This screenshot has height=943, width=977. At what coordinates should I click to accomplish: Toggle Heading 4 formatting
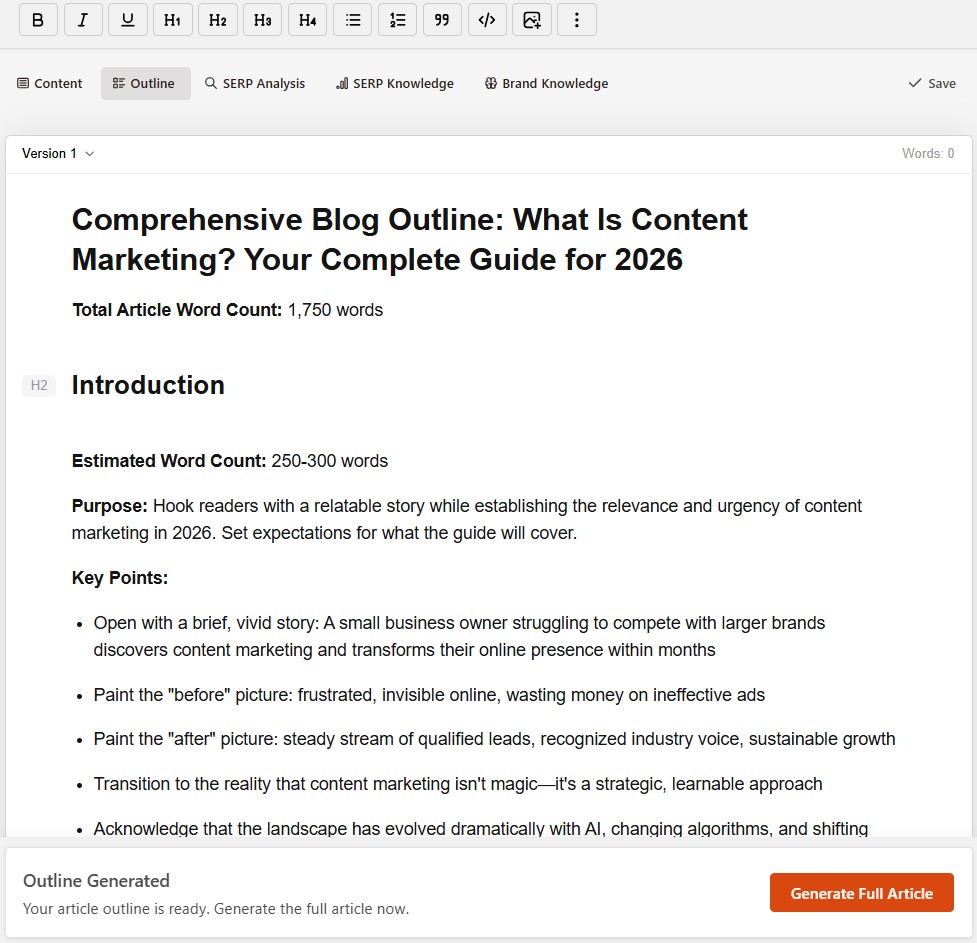307,19
